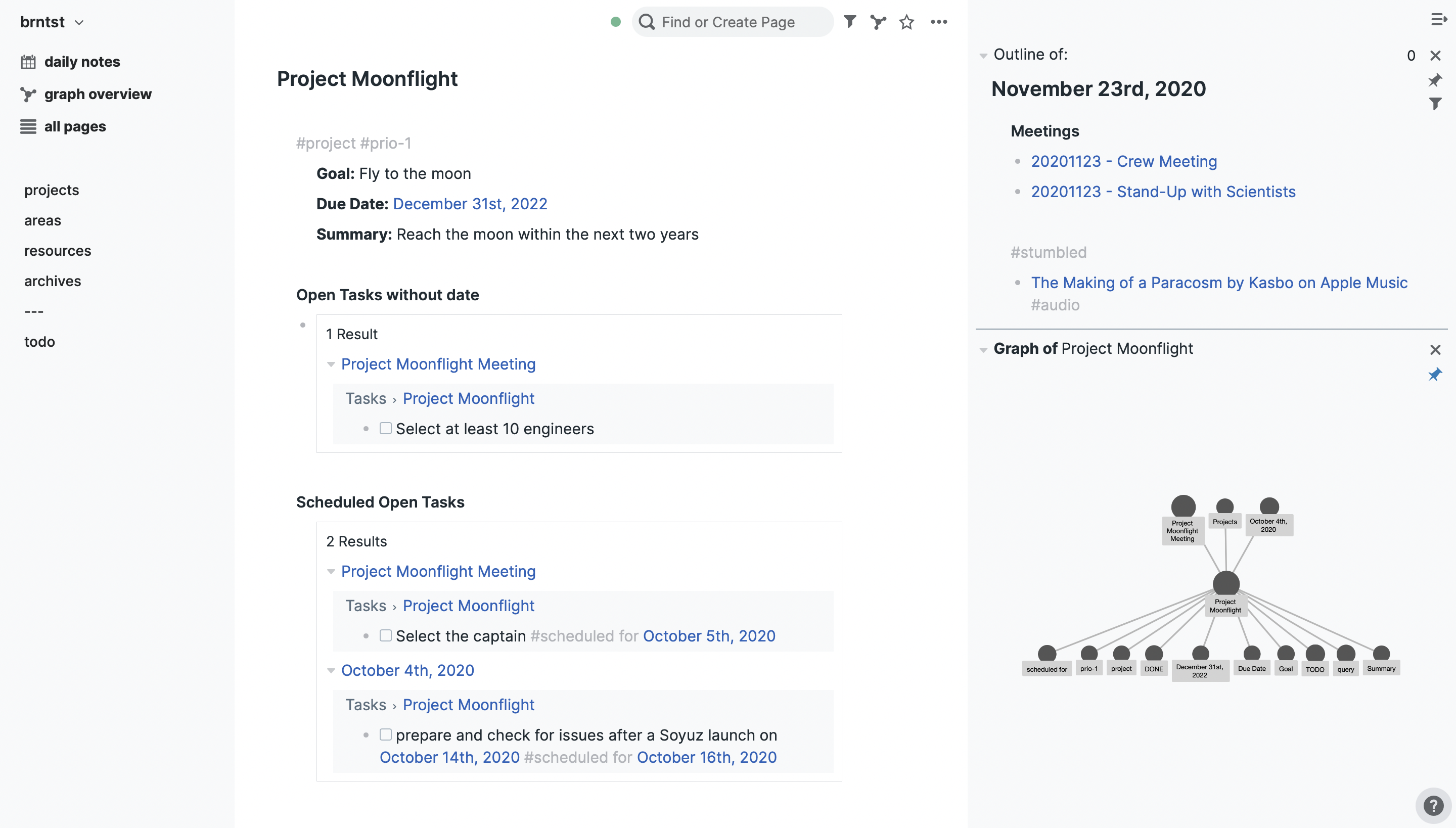Open '20201123 - Crew Meeting' link

point(1124,162)
